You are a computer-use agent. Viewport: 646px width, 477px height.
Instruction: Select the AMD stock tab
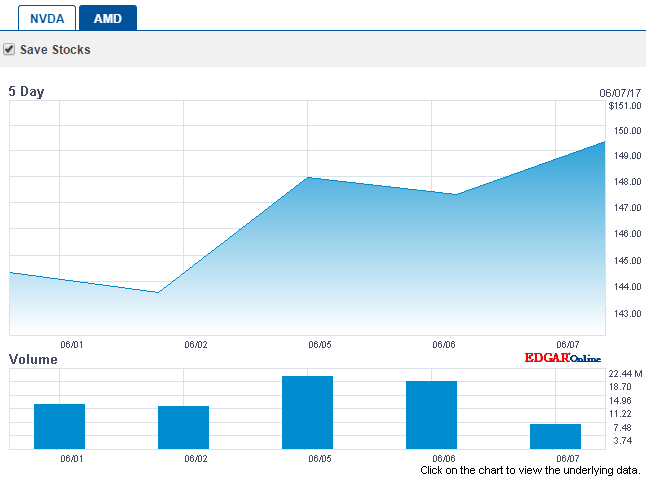click(x=107, y=18)
